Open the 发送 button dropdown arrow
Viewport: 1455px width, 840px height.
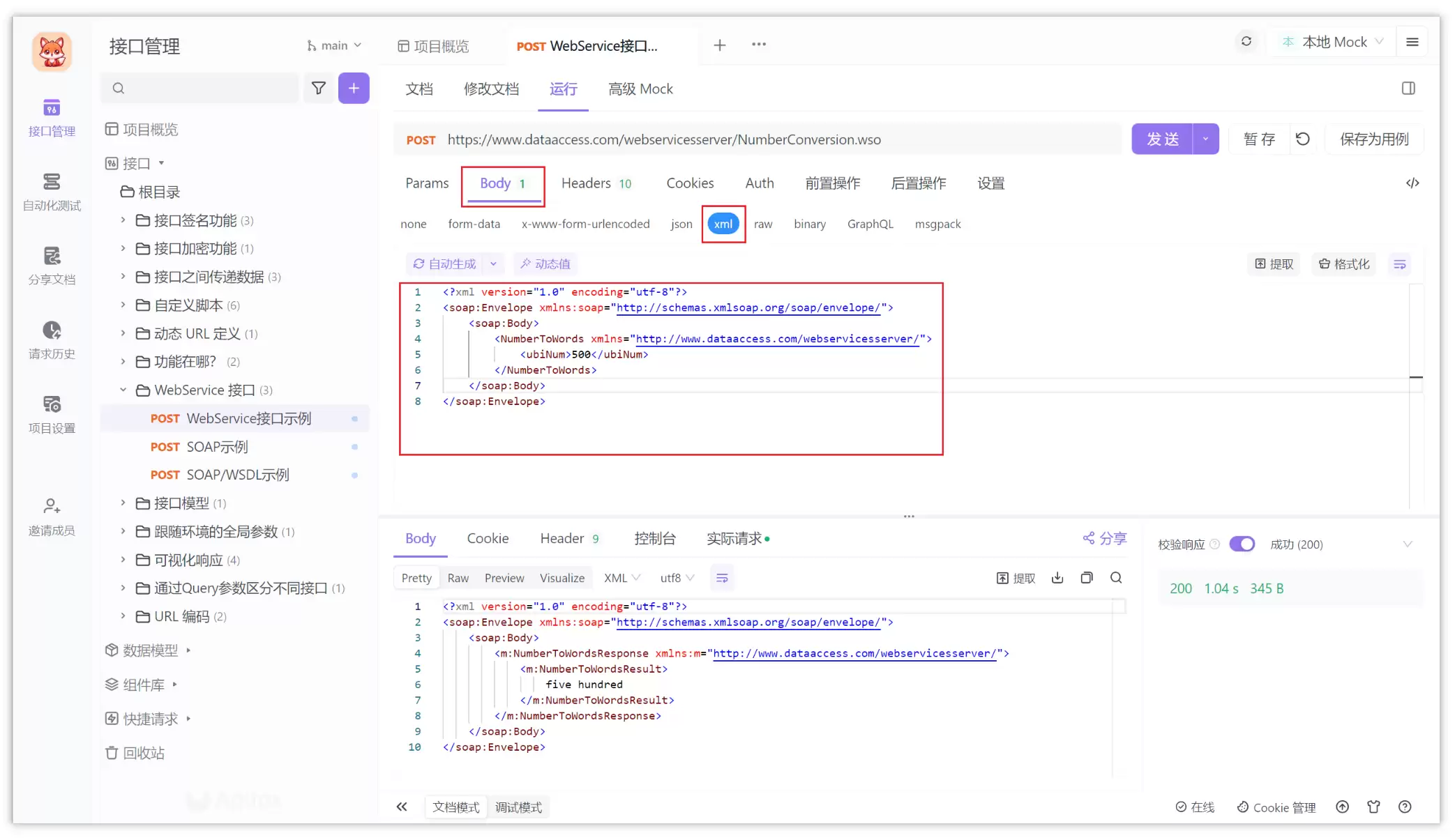click(1206, 139)
